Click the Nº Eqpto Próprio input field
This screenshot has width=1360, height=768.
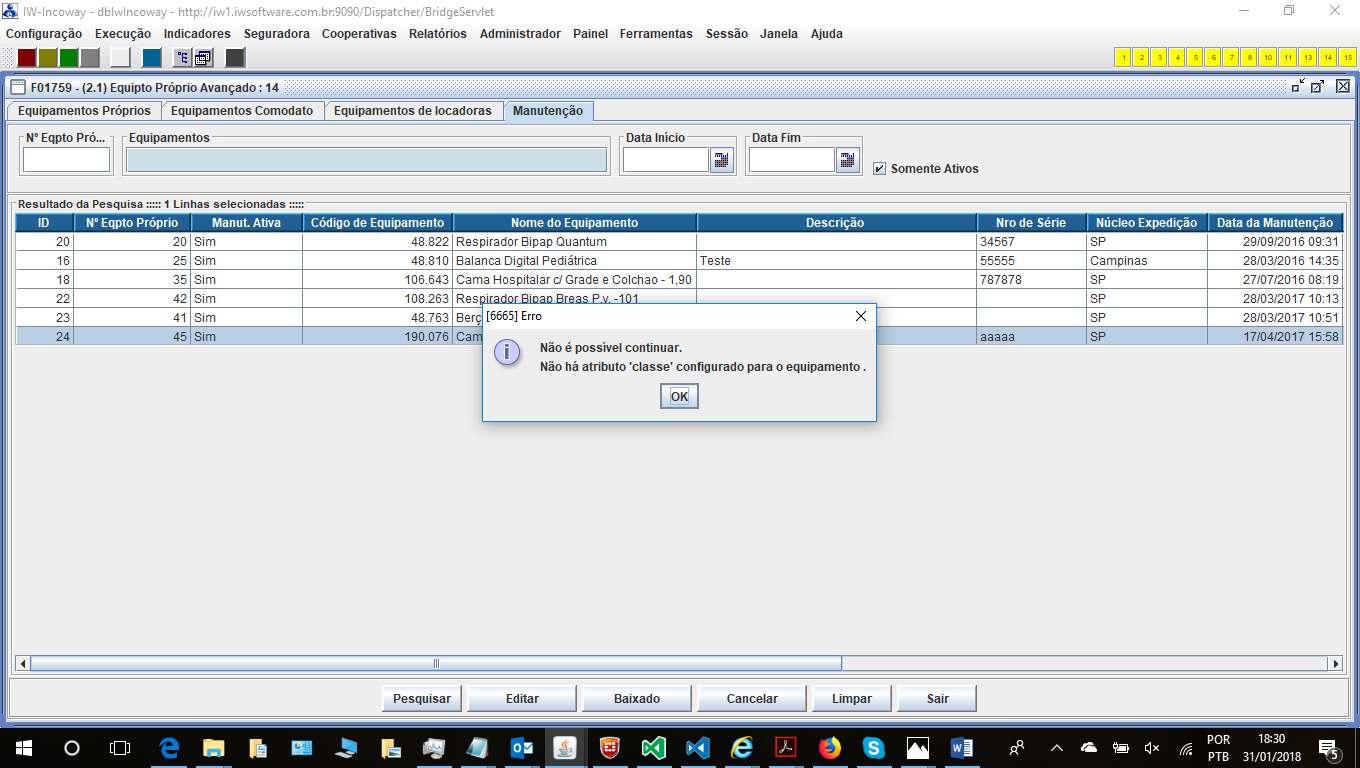pos(66,160)
